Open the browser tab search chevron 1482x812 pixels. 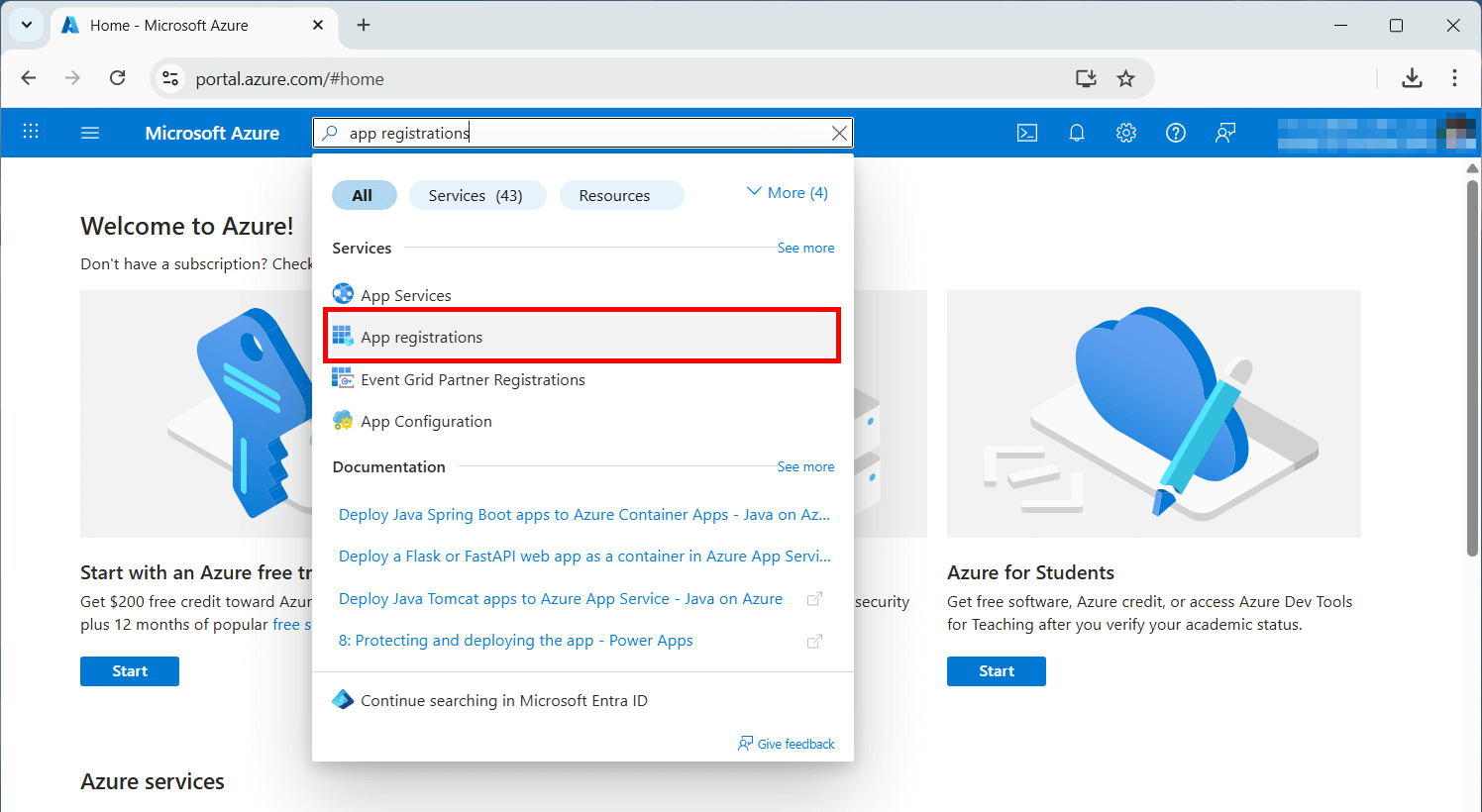[26, 25]
